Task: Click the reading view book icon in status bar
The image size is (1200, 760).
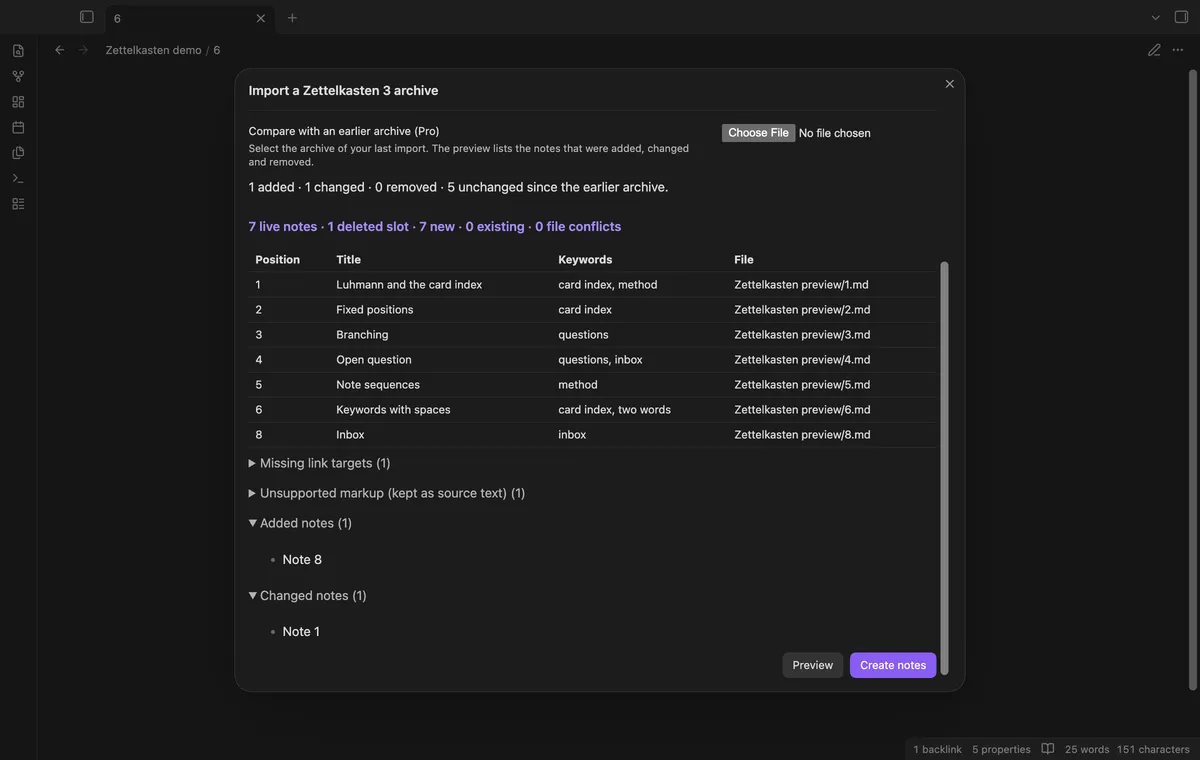Action: point(1048,749)
